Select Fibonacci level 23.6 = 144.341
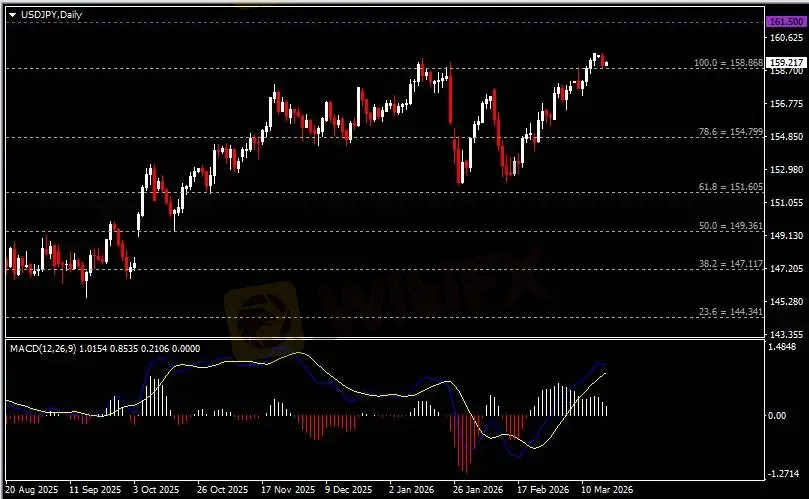The width and height of the screenshot is (809, 499). [731, 312]
